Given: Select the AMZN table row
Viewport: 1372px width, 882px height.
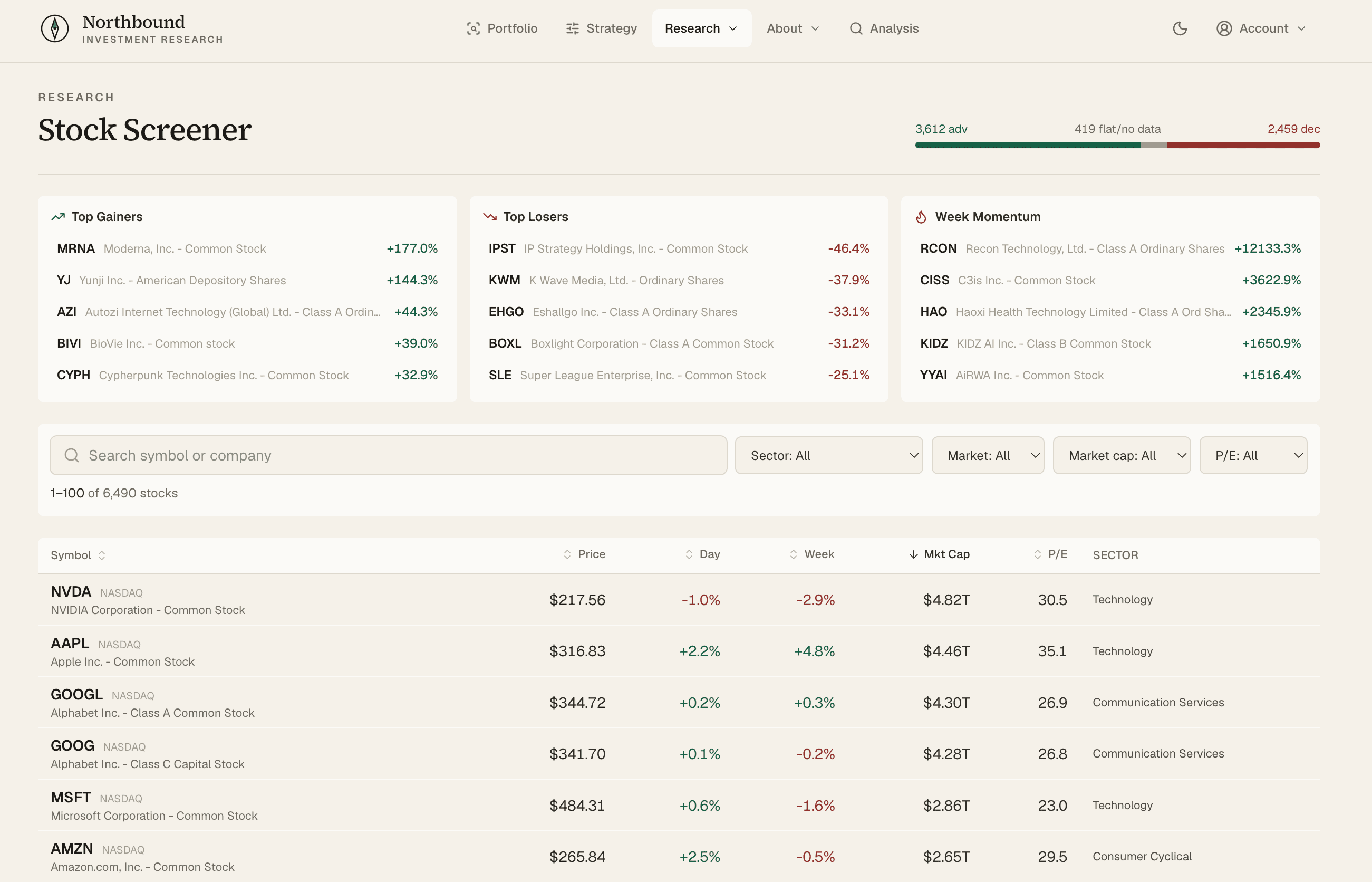Looking at the screenshot, I should point(679,857).
